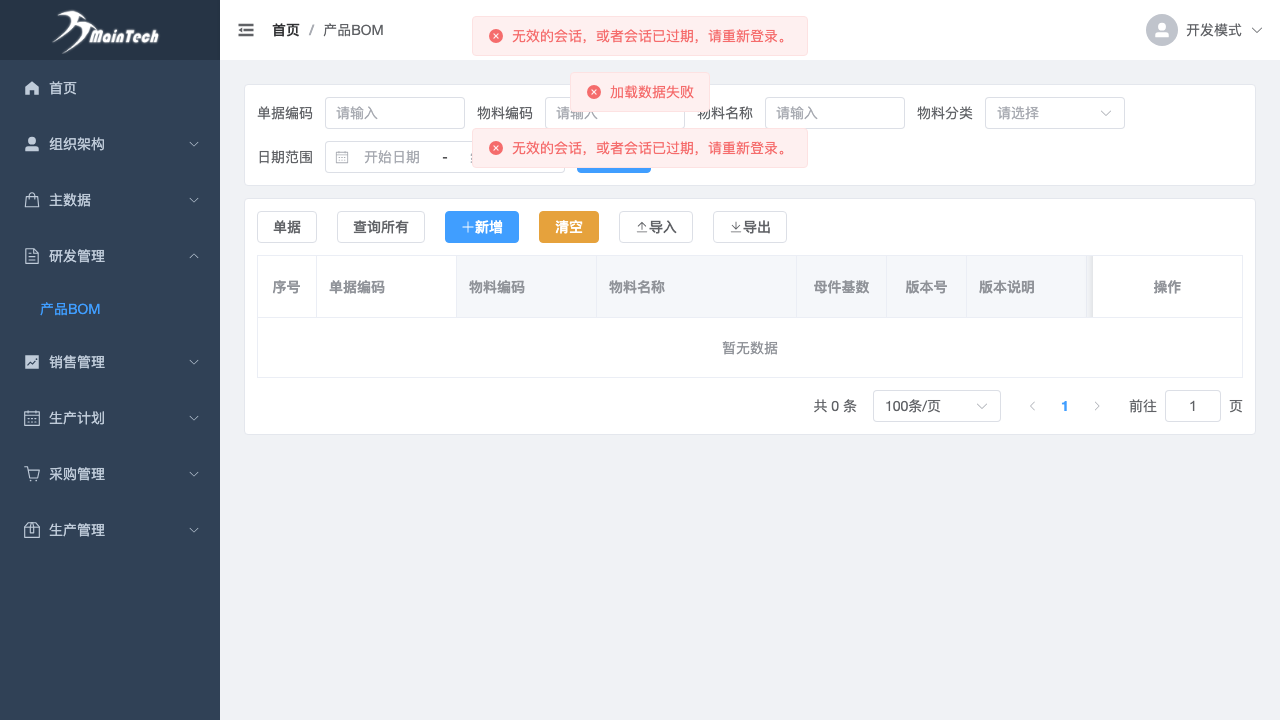The width and height of the screenshot is (1280, 720).
Task: Click the 生产计划 calendar icon
Action: coord(32,418)
